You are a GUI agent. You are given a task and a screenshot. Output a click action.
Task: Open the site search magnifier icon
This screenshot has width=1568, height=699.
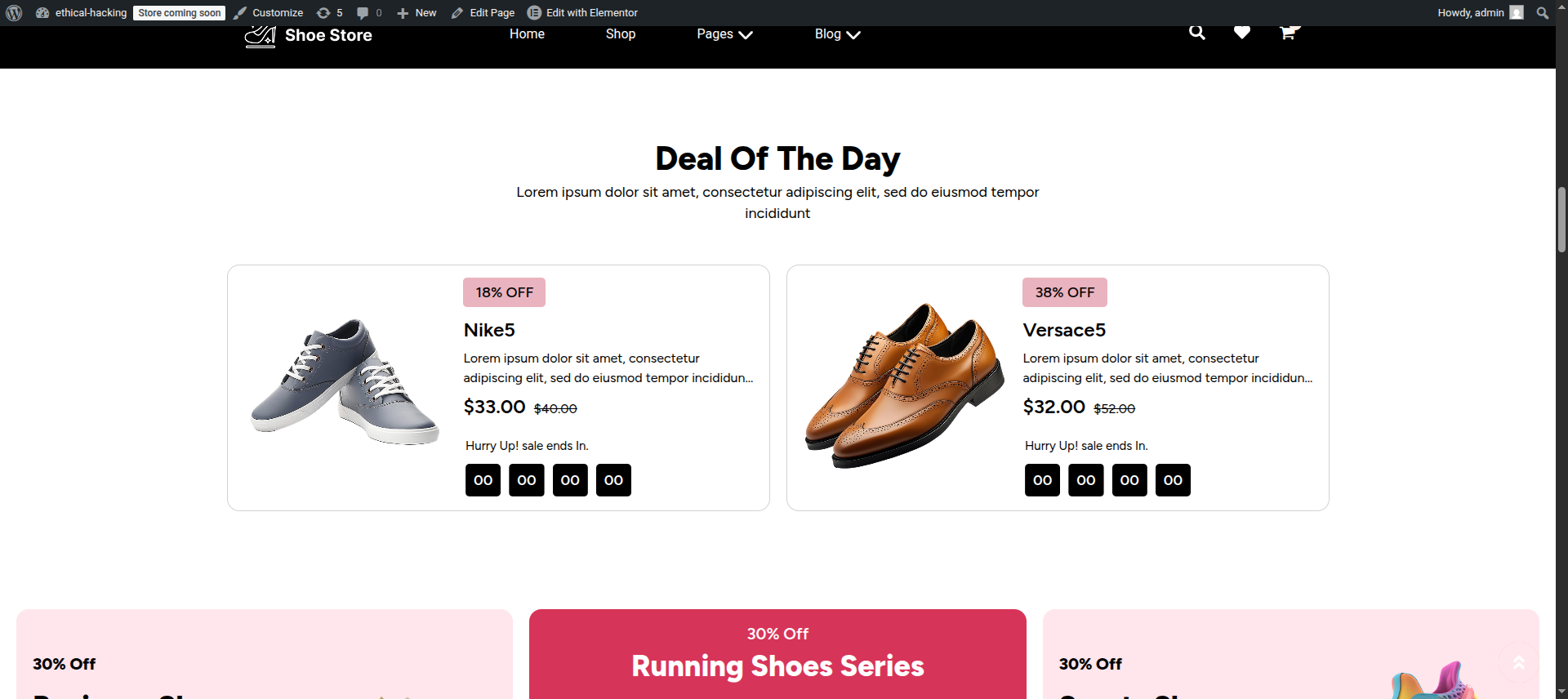[x=1197, y=33]
